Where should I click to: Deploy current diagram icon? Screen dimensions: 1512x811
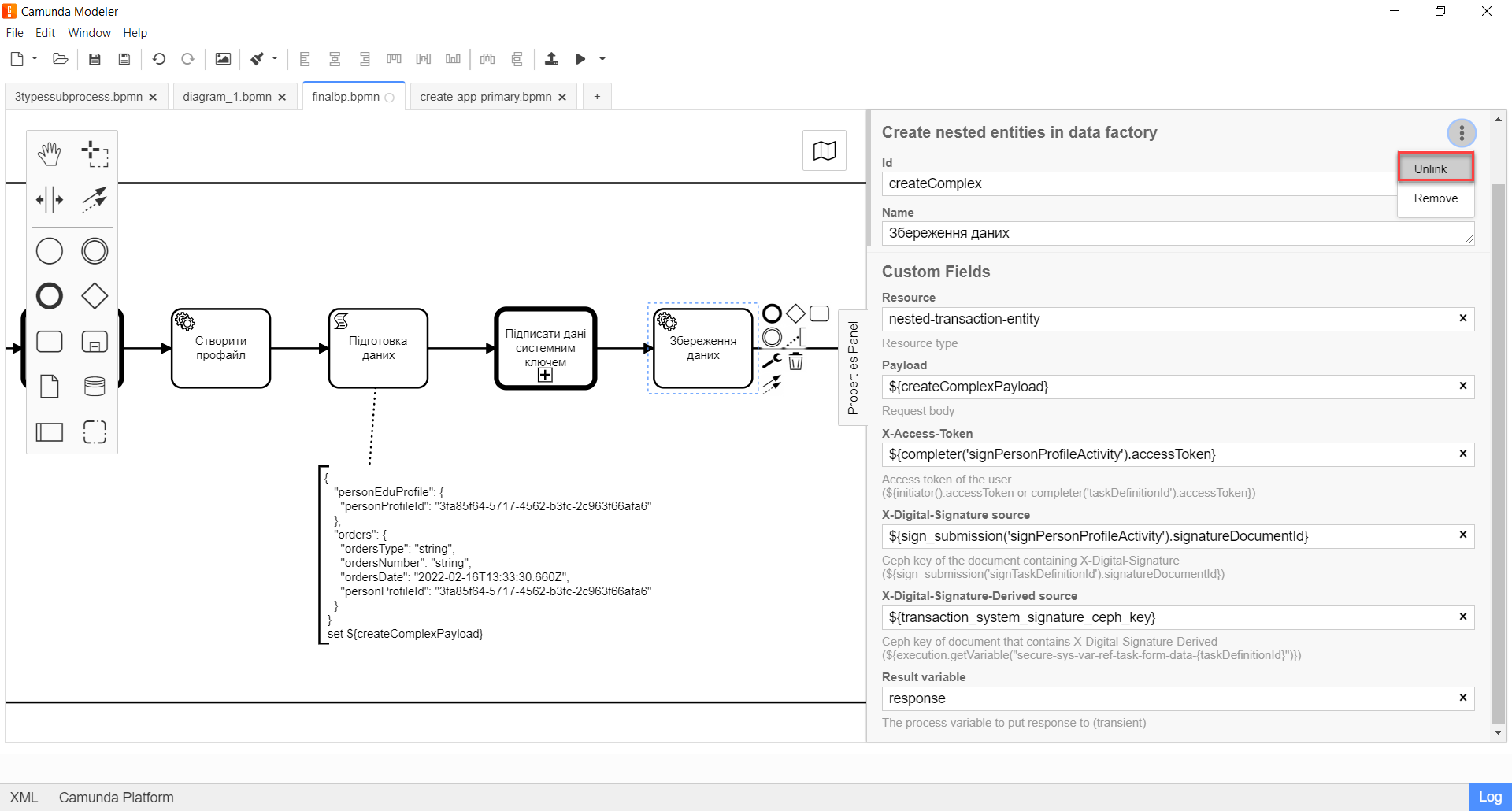coord(551,59)
